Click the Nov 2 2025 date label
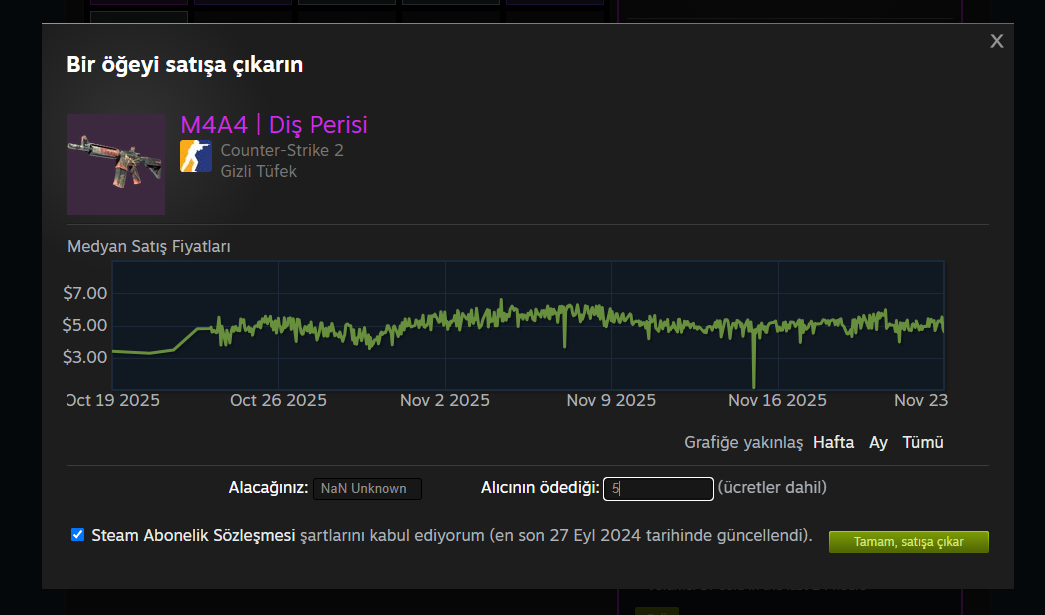Screen dimensions: 1045x615 pos(445,400)
